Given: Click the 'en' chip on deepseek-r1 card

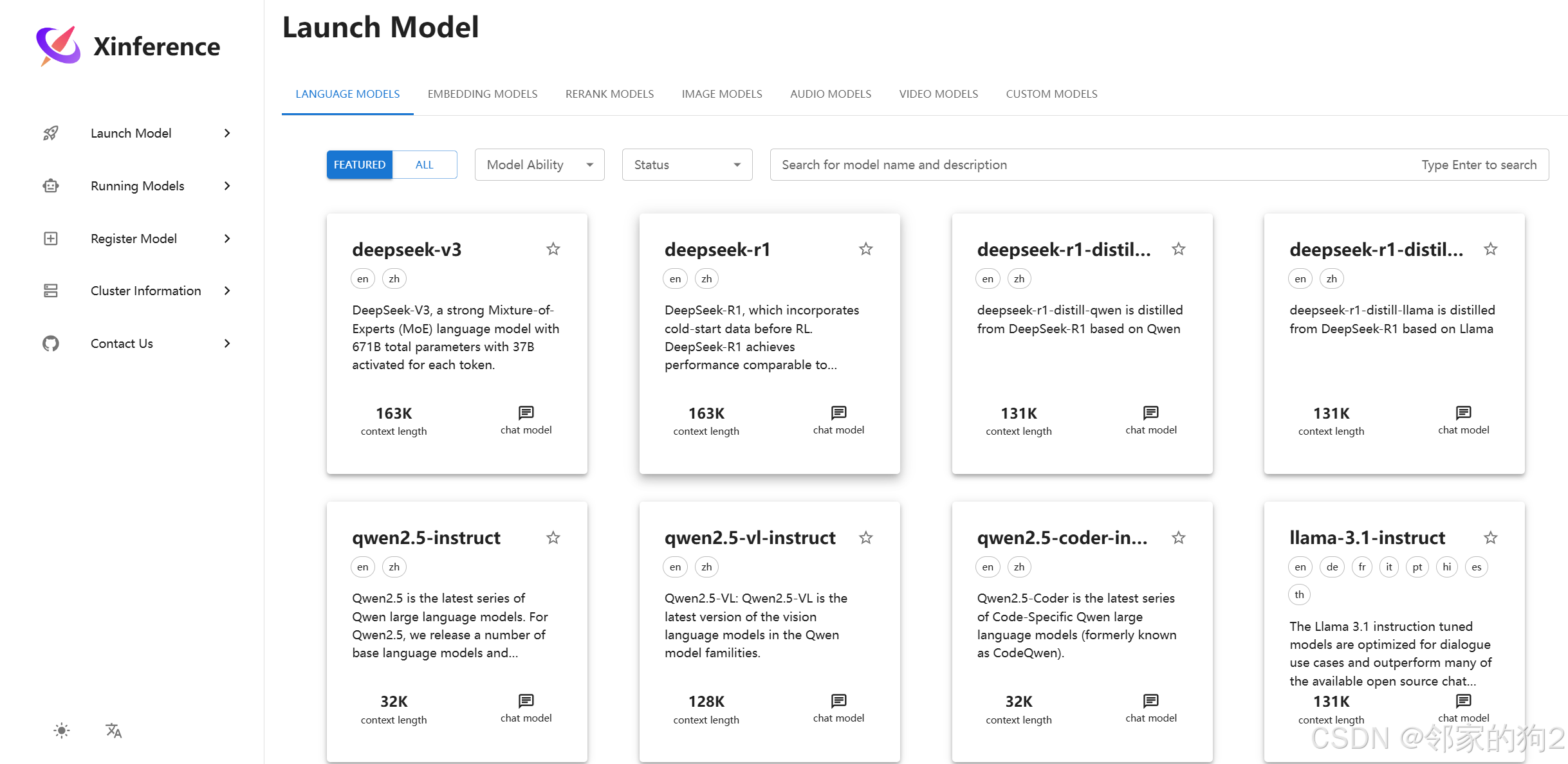Looking at the screenshot, I should (x=676, y=278).
